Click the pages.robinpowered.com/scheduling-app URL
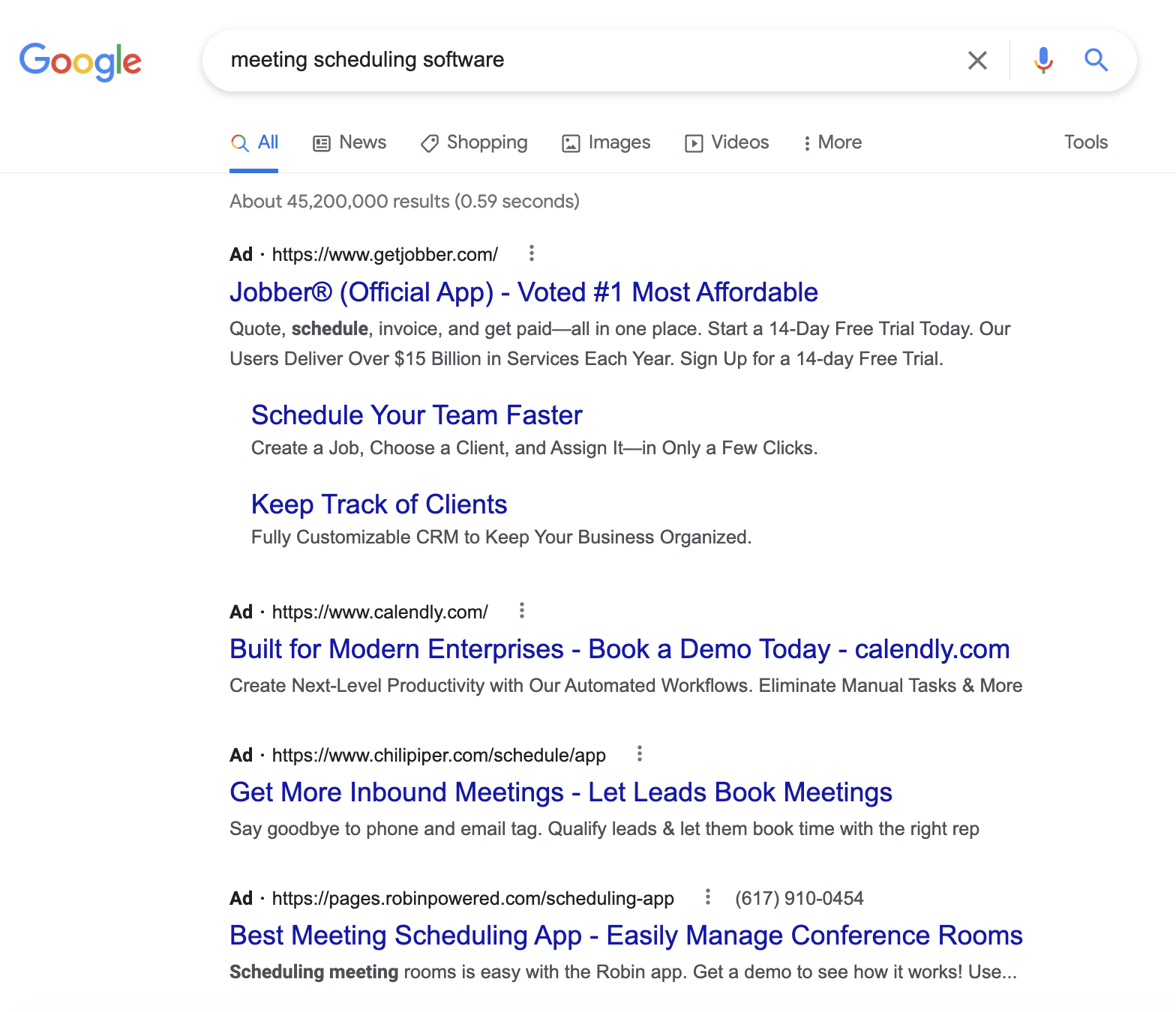1176x1012 pixels. pyautogui.click(x=472, y=899)
